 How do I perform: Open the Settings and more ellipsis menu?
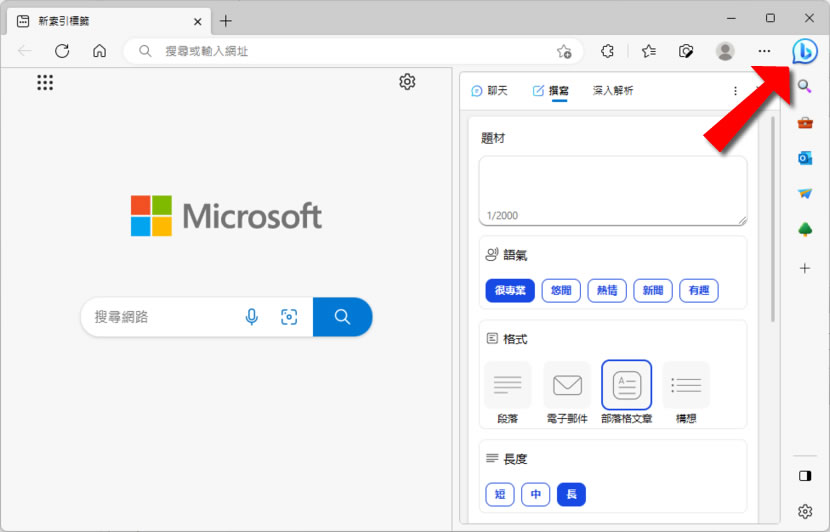pos(764,51)
